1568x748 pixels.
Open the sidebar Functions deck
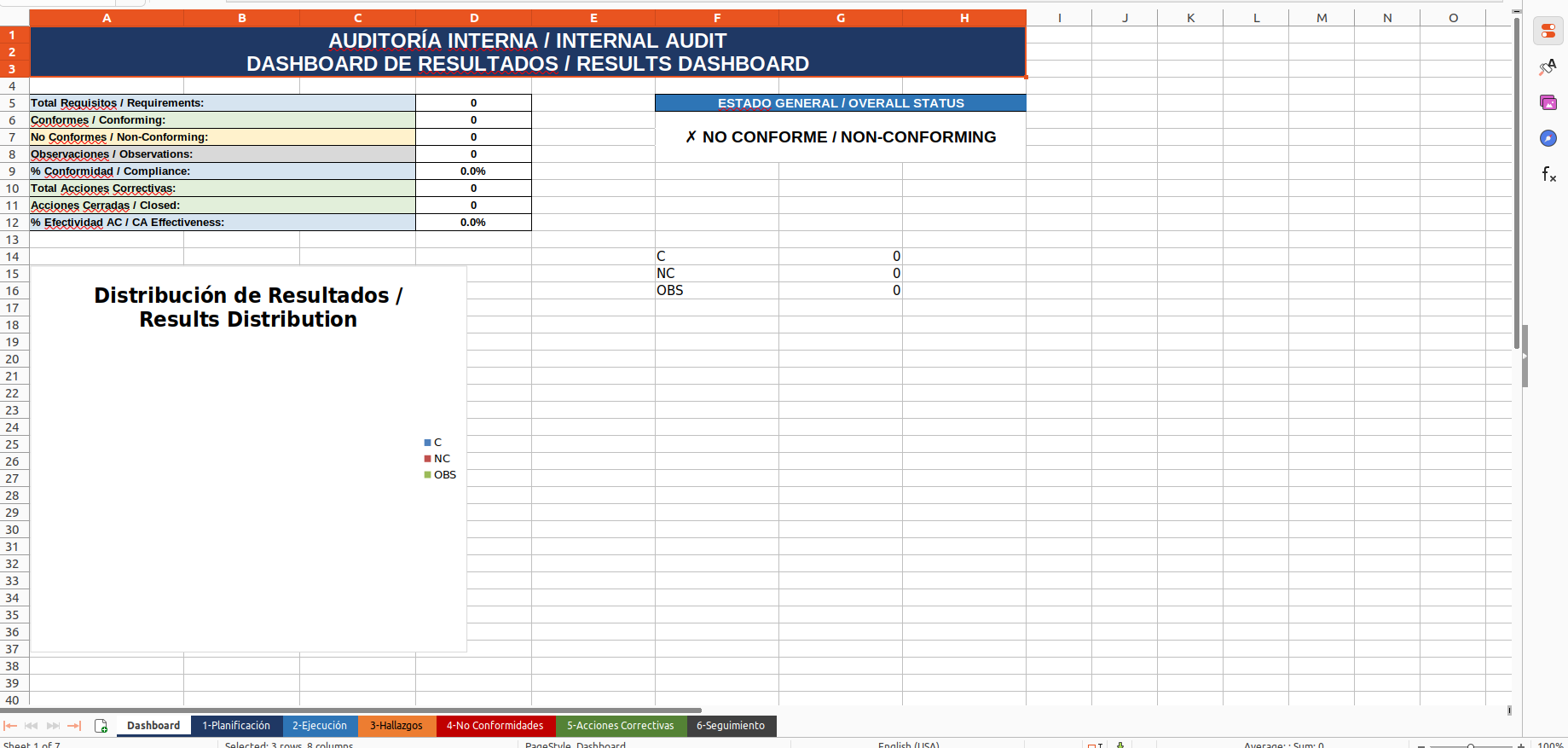coord(1548,174)
